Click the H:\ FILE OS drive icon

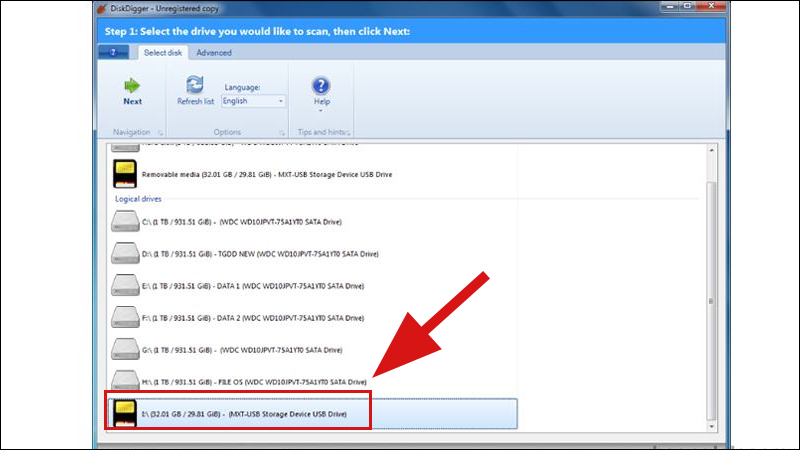(125, 380)
